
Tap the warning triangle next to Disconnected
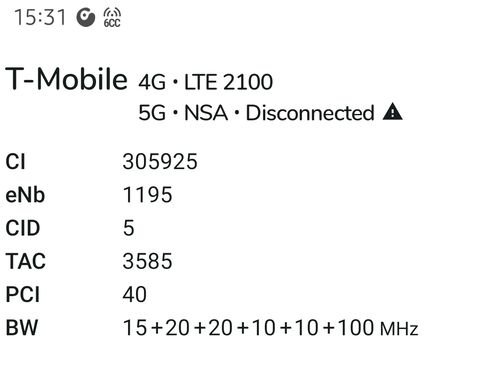(x=393, y=112)
